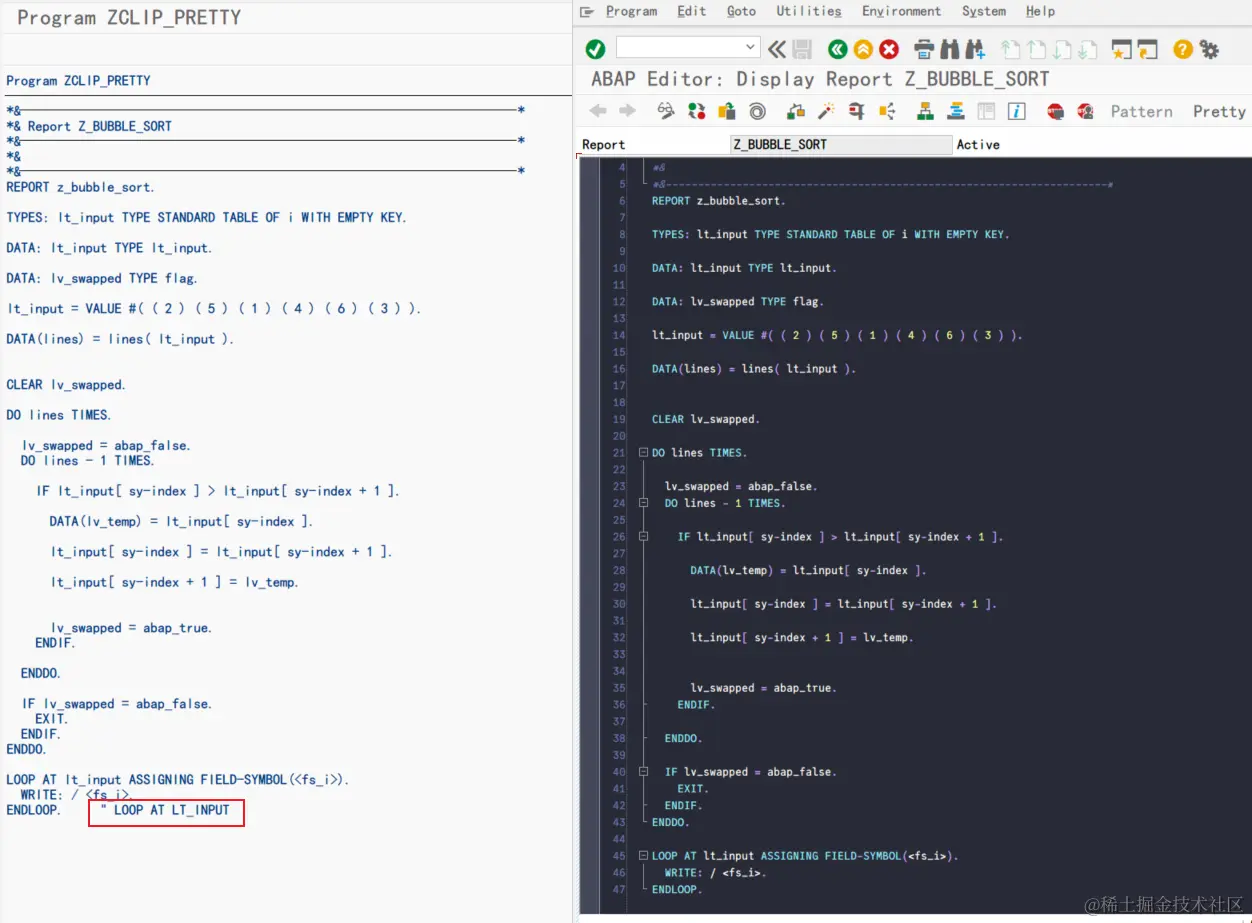Click line 19 CLEAR lv_swapped in dark editor
This screenshot has width=1252, height=923.
tap(705, 419)
